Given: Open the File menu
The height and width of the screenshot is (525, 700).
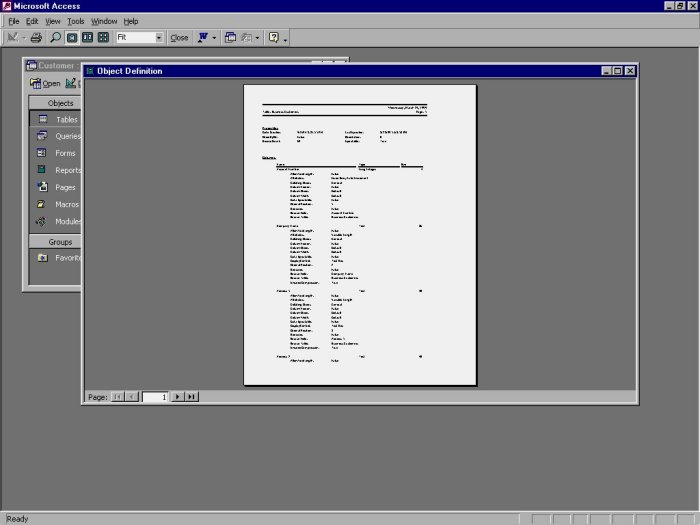Looking at the screenshot, I should click(x=14, y=21).
